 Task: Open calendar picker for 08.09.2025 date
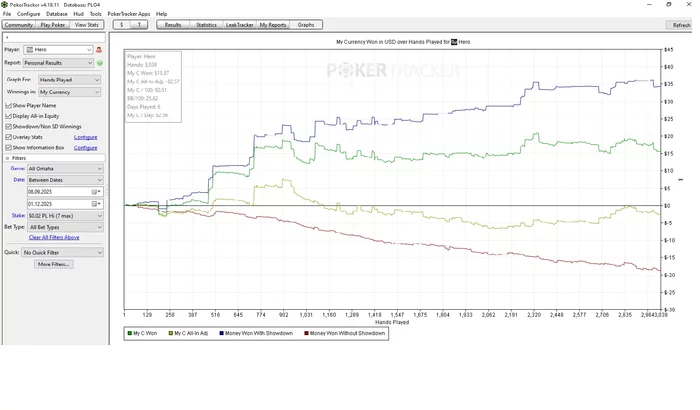pyautogui.click(x=96, y=192)
